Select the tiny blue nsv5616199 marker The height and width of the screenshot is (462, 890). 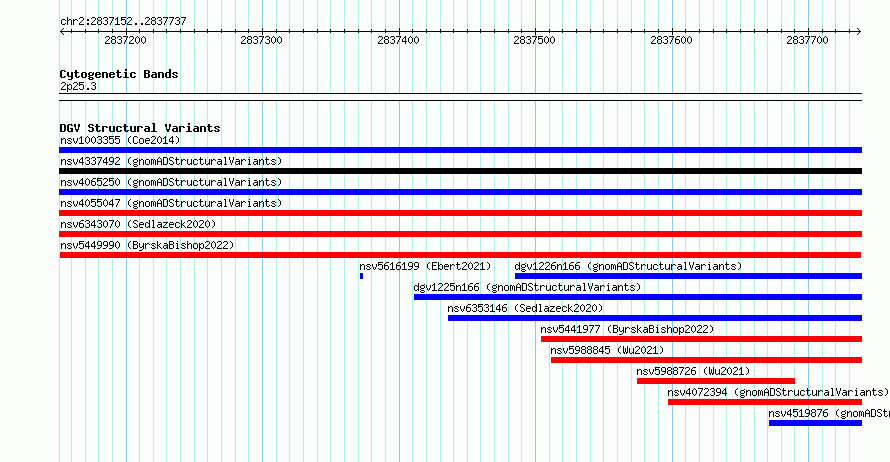[361, 276]
